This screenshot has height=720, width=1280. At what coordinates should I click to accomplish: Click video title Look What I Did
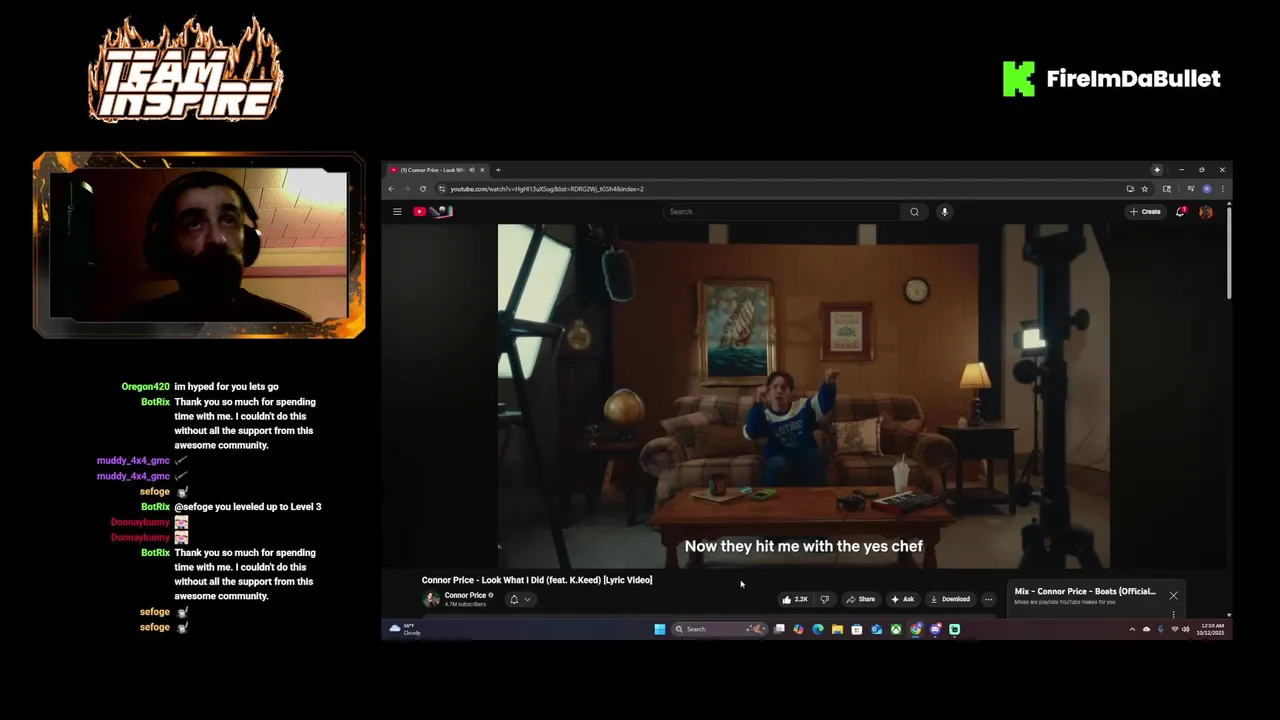click(x=537, y=580)
